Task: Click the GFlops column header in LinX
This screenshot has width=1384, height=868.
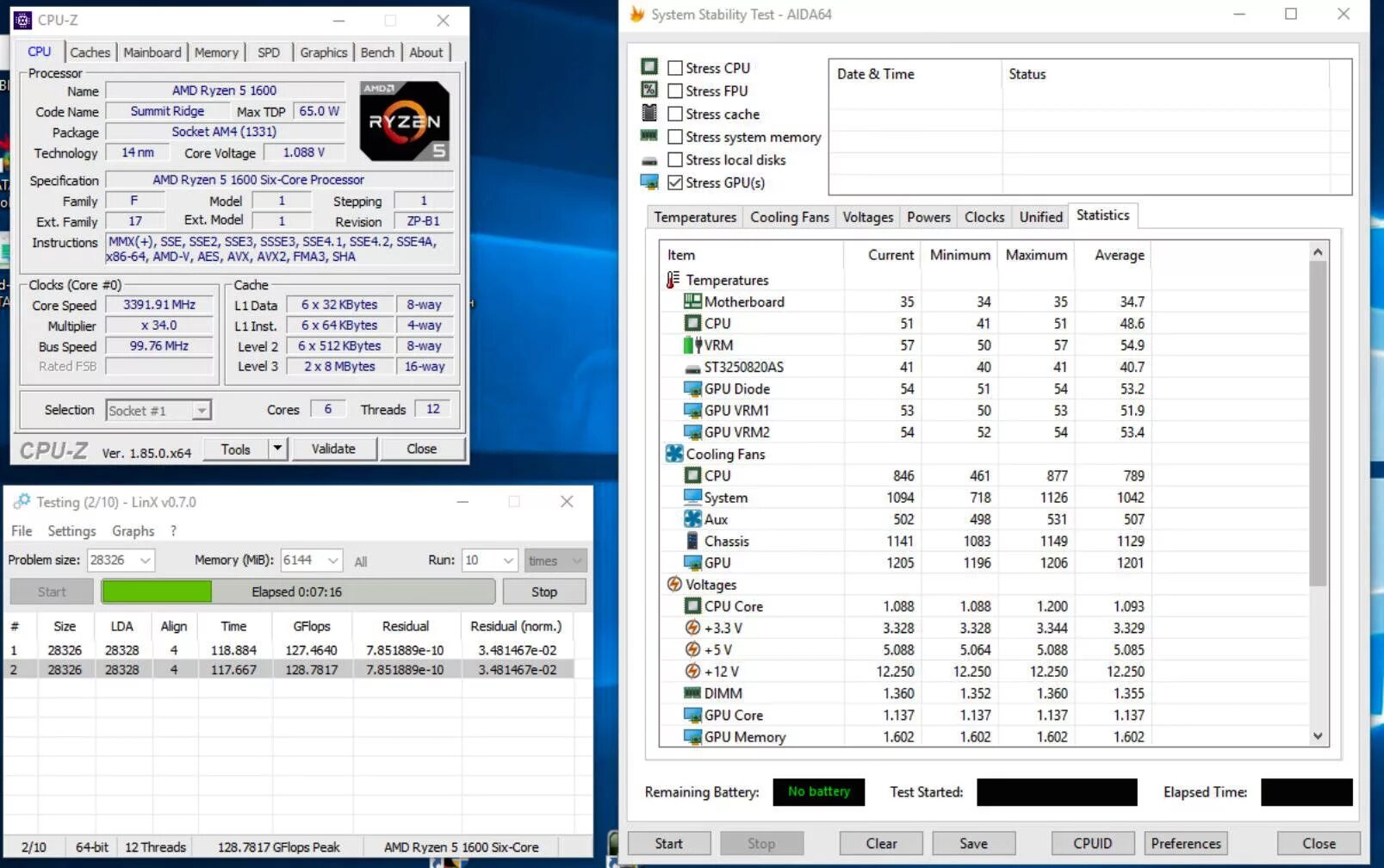Action: (311, 626)
